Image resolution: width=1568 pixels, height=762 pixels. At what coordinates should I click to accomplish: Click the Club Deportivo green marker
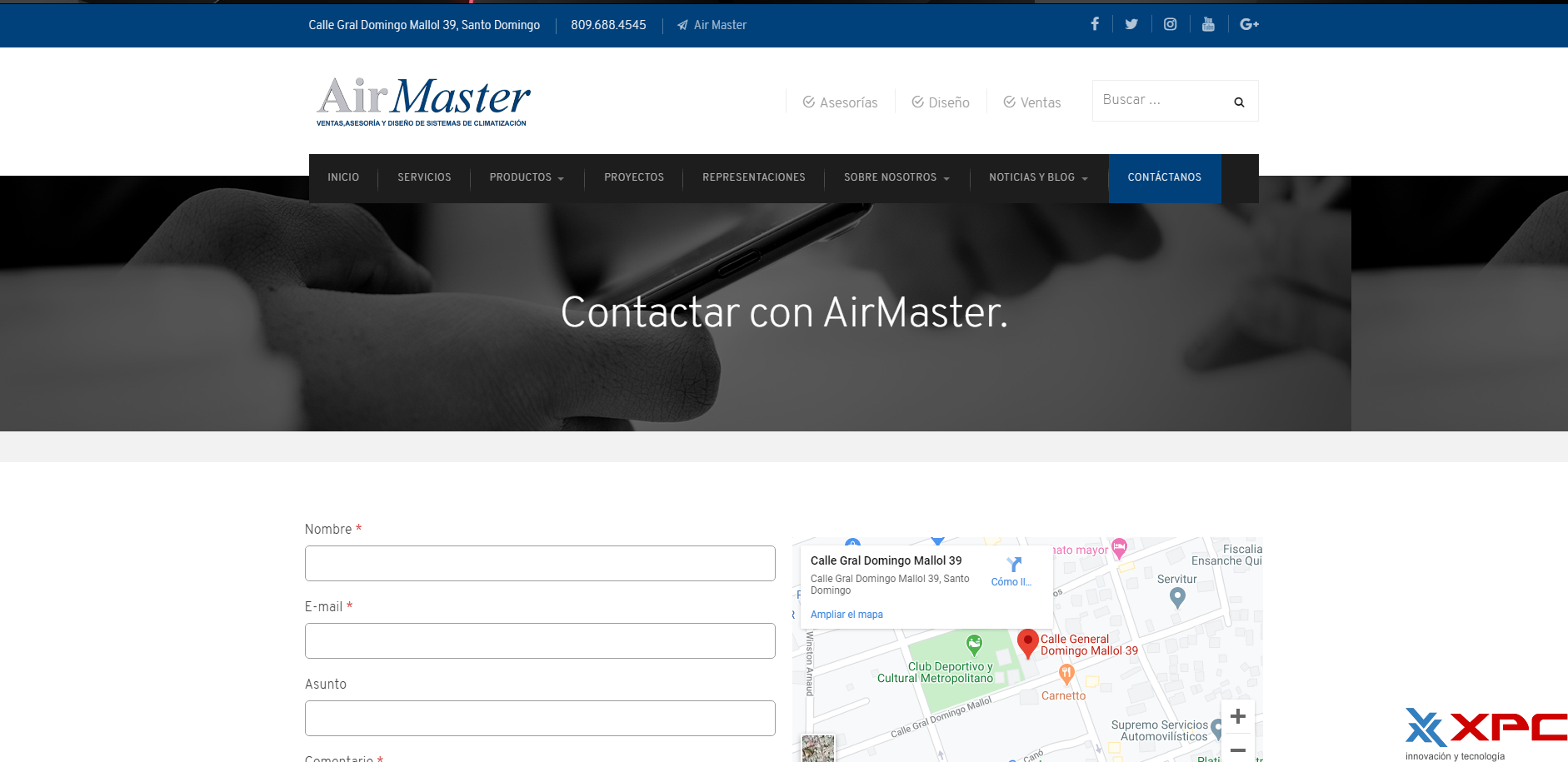click(974, 644)
